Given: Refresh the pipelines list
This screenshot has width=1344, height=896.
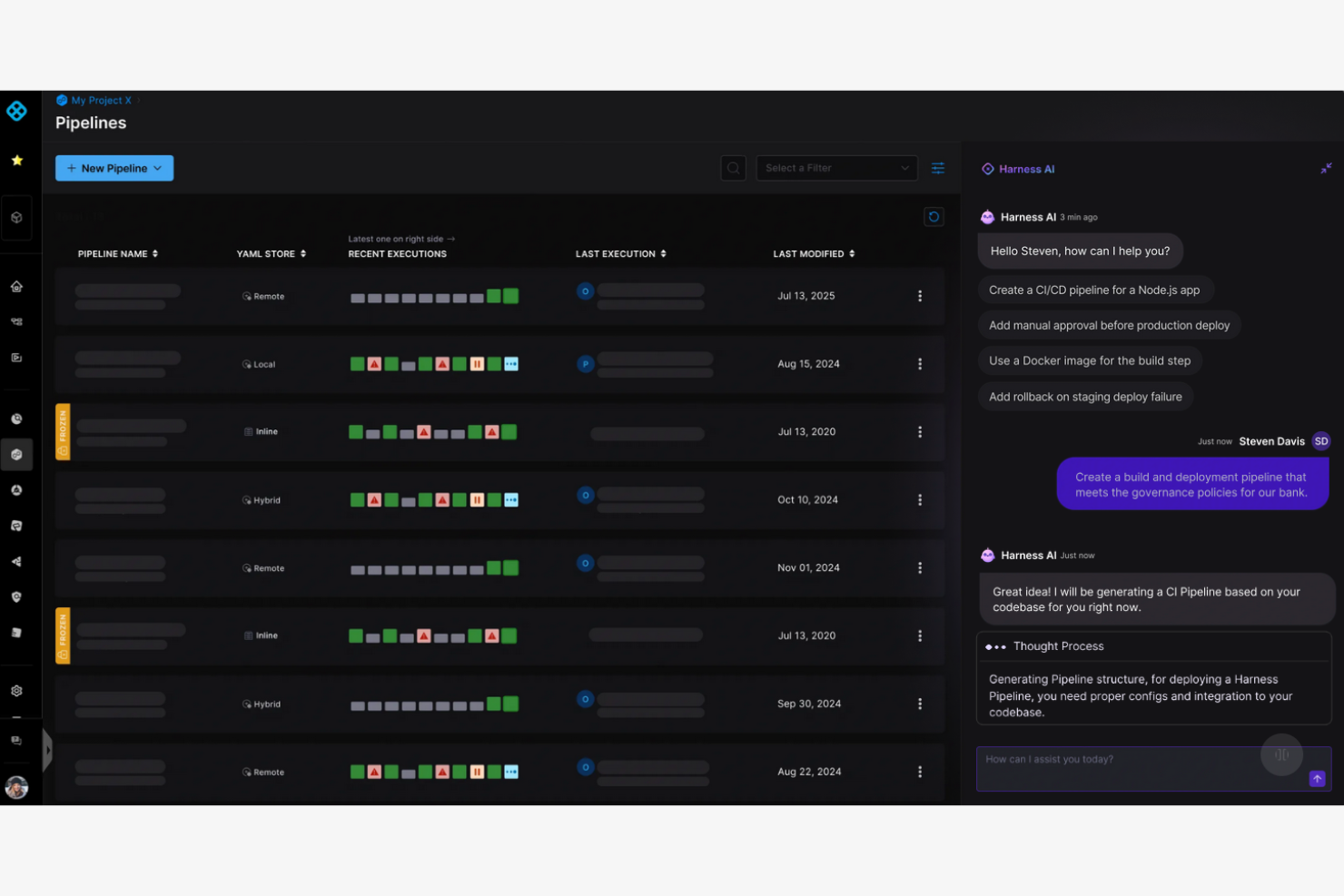Looking at the screenshot, I should click(934, 217).
